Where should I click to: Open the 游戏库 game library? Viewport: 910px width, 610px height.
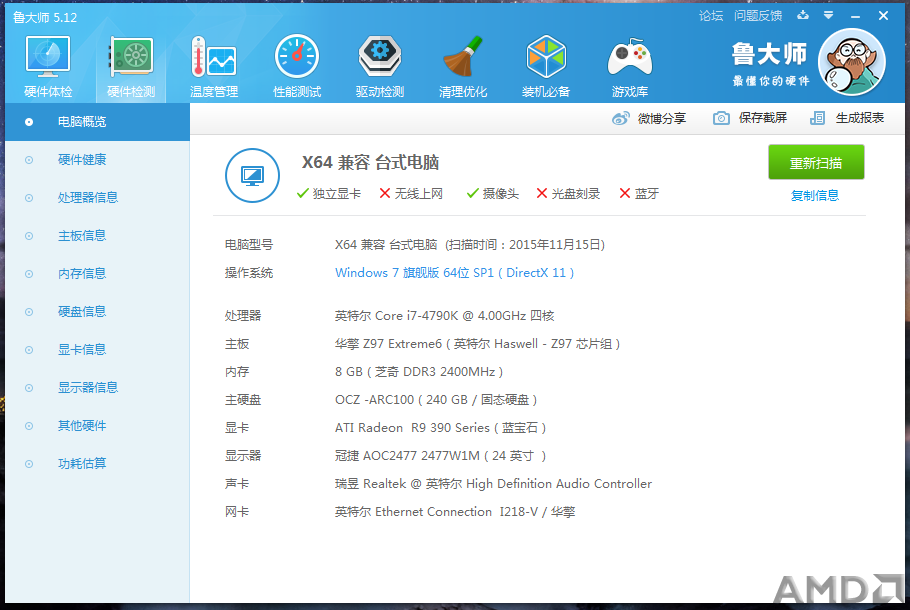point(630,66)
